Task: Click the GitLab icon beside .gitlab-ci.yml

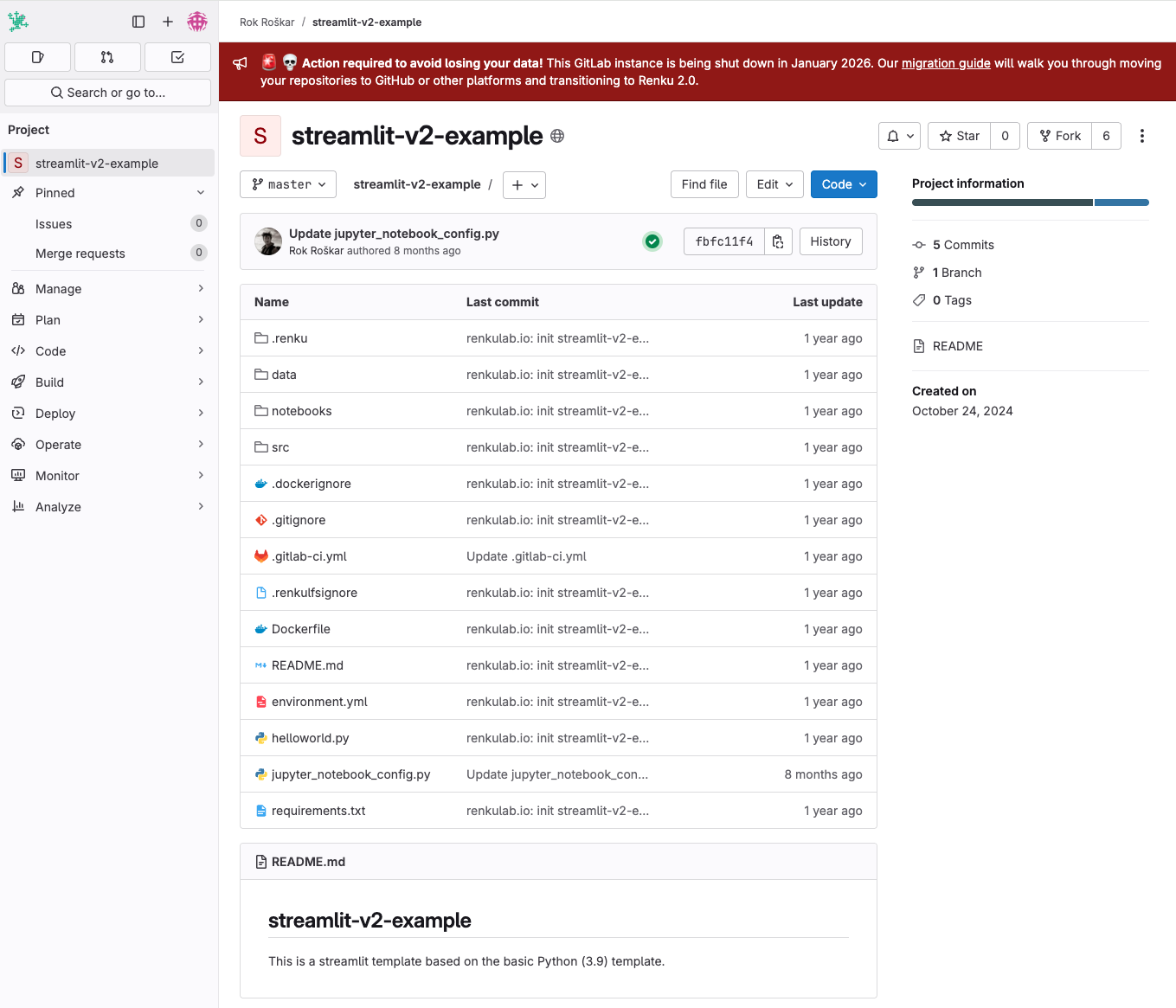Action: pos(261,556)
